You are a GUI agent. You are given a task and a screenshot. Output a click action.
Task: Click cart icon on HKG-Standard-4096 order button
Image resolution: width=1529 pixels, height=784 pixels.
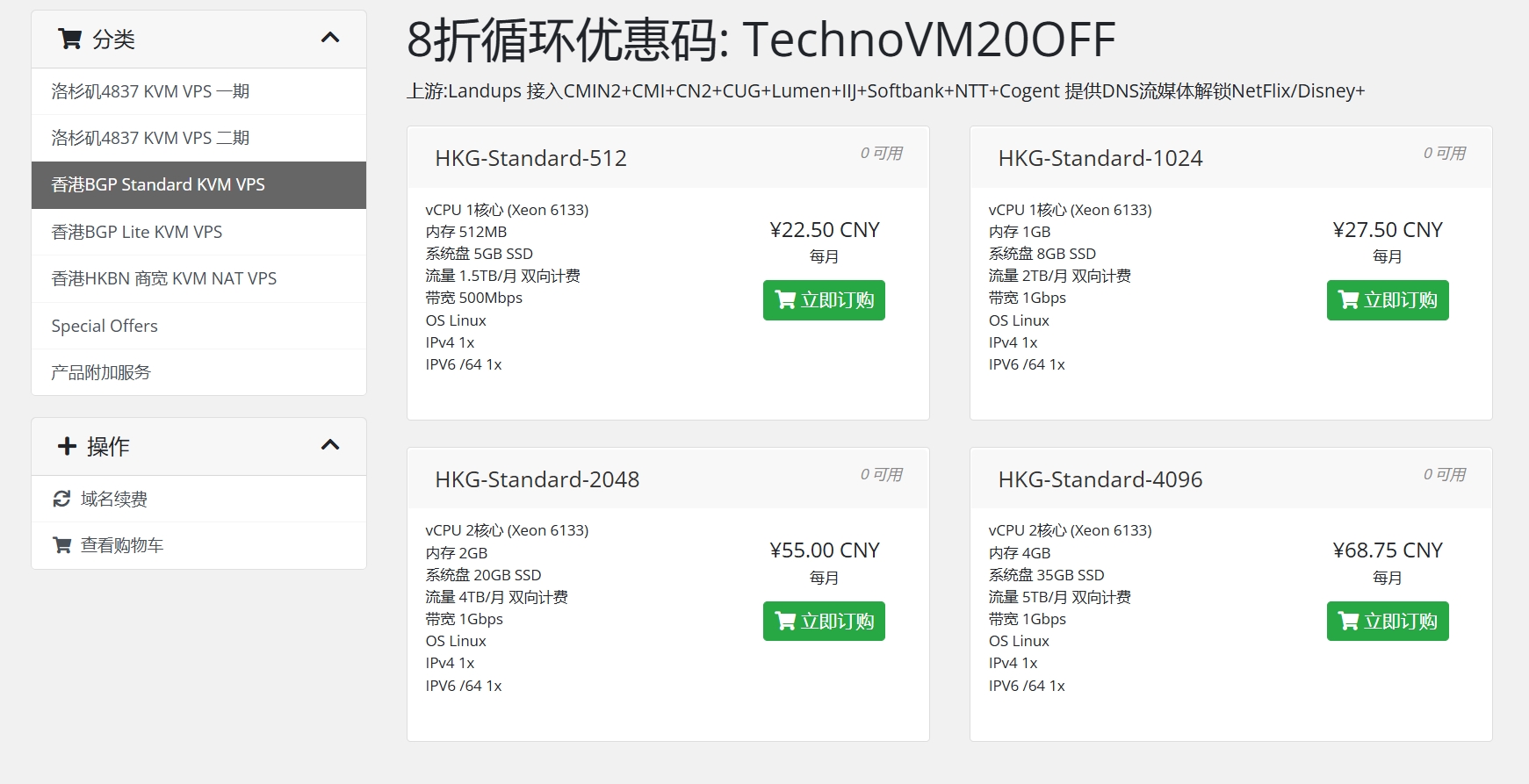click(x=1348, y=622)
